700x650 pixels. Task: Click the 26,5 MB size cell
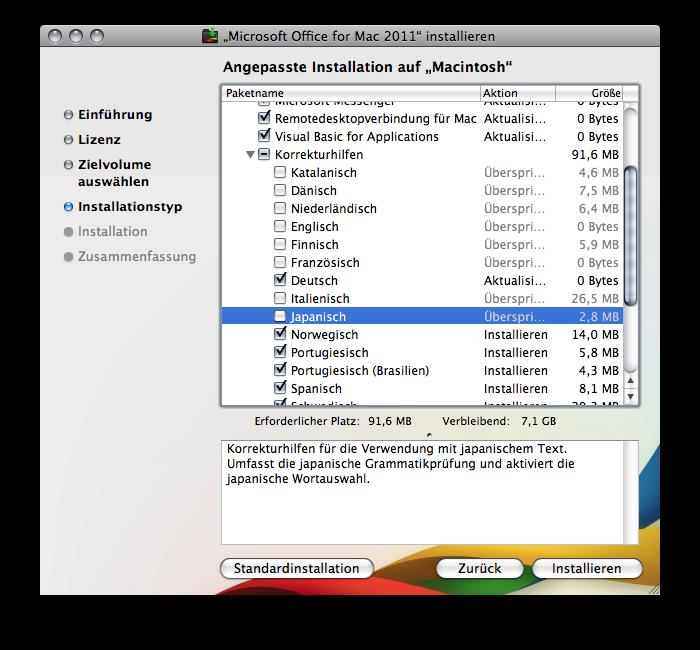[x=595, y=298]
